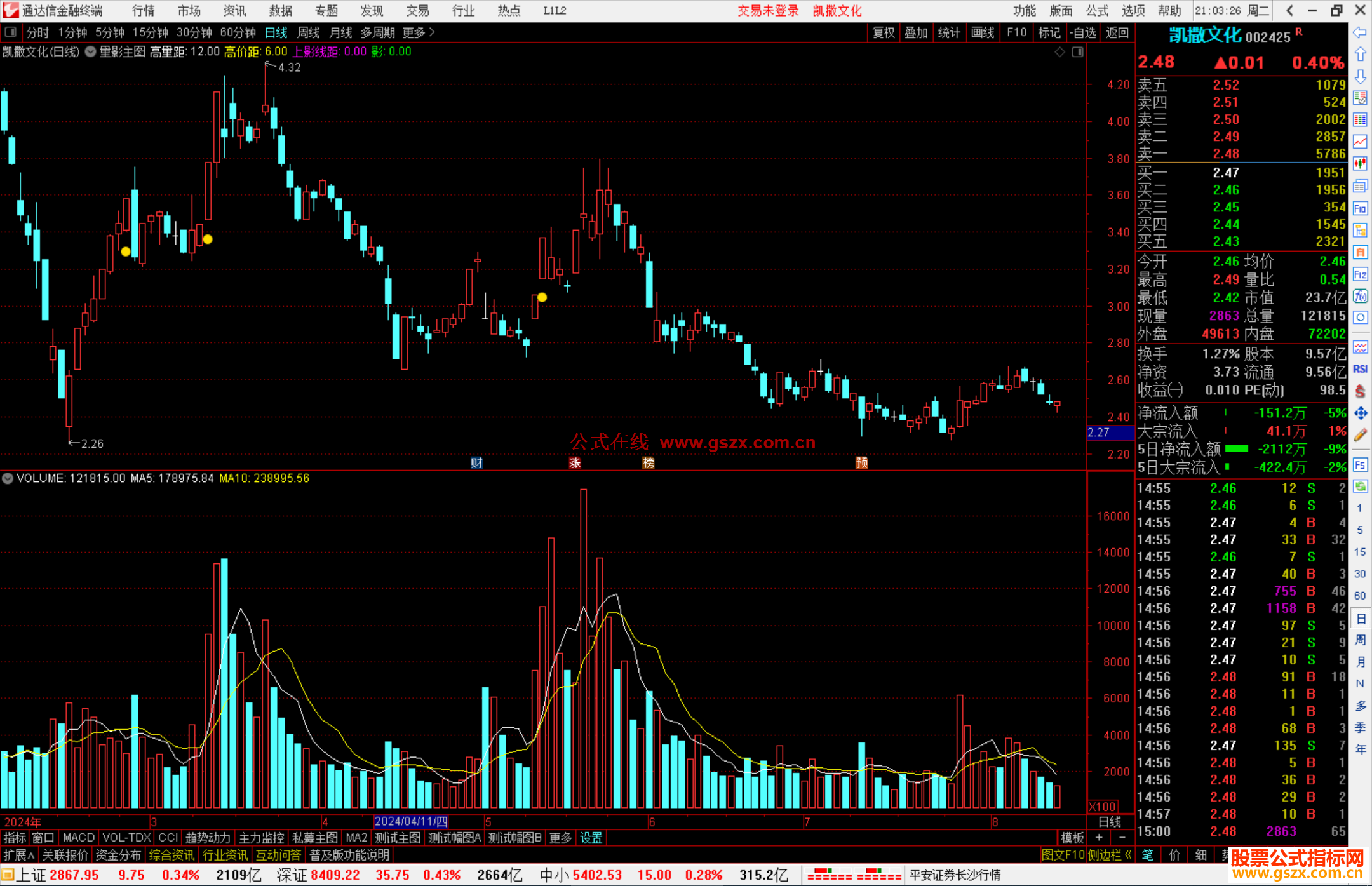Select the pencil drawing tool icon
This screenshot has height=886, width=1372.
[x=1360, y=435]
